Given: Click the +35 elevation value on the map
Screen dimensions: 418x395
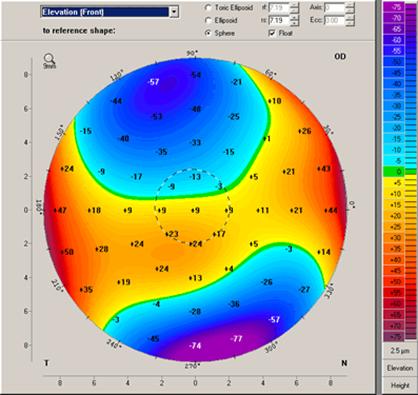Looking at the screenshot, I should [x=86, y=290].
